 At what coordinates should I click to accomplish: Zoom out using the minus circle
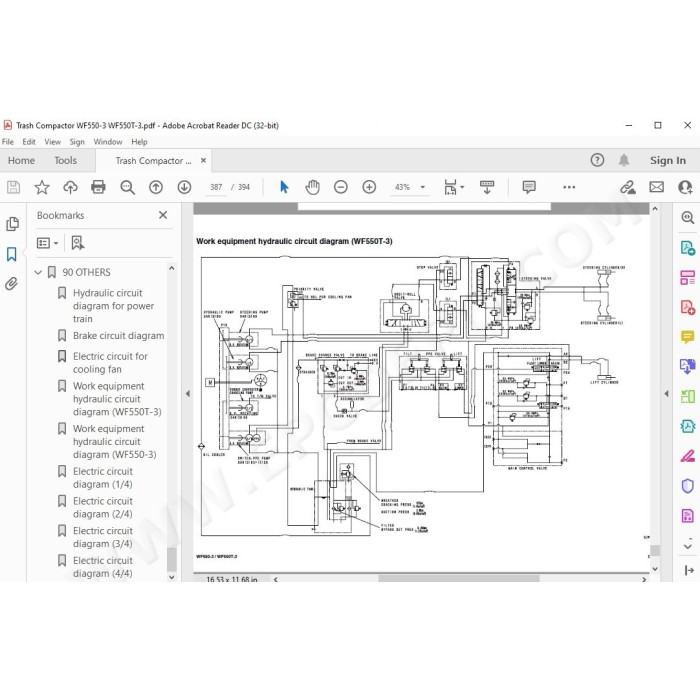coord(341,187)
